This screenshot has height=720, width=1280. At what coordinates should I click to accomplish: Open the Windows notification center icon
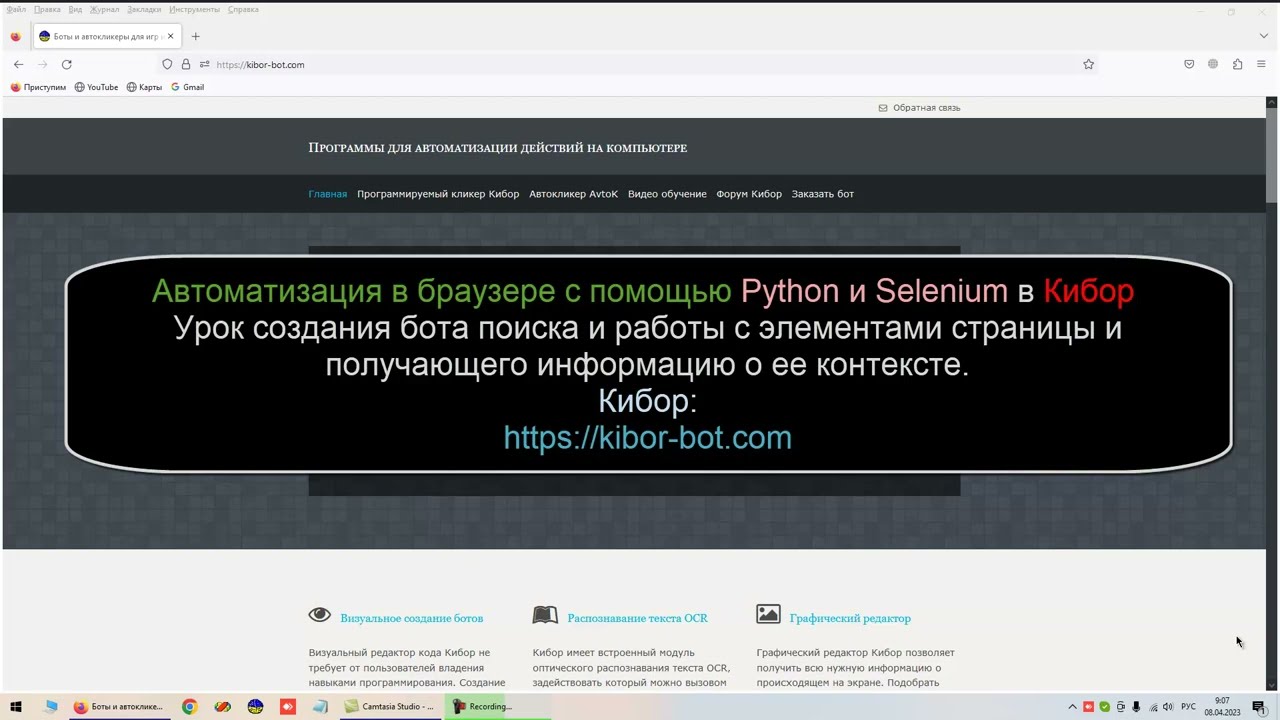[1259, 707]
